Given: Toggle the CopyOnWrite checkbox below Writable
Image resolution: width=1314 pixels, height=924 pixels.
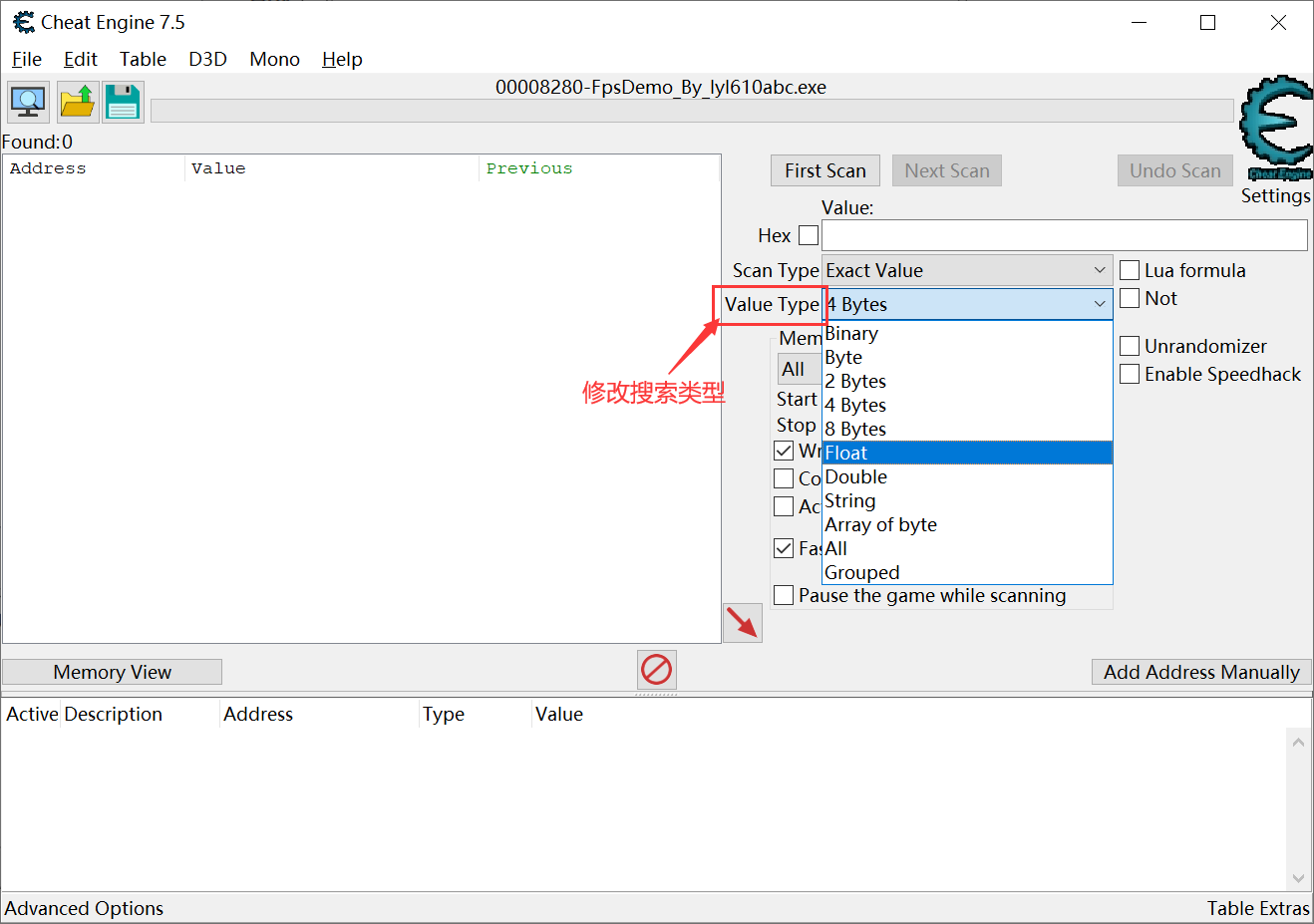Looking at the screenshot, I should point(785,478).
